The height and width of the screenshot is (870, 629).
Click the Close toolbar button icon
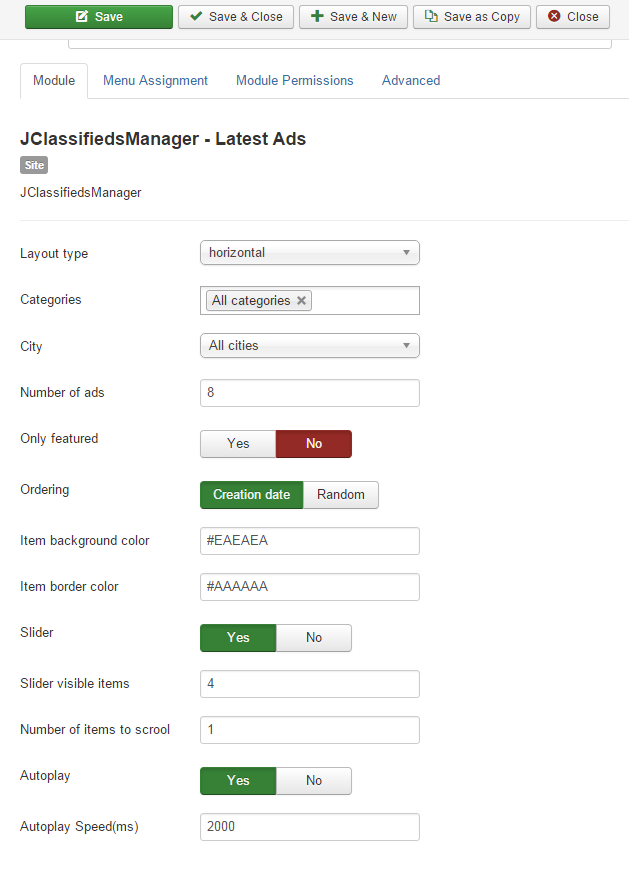pyautogui.click(x=554, y=17)
